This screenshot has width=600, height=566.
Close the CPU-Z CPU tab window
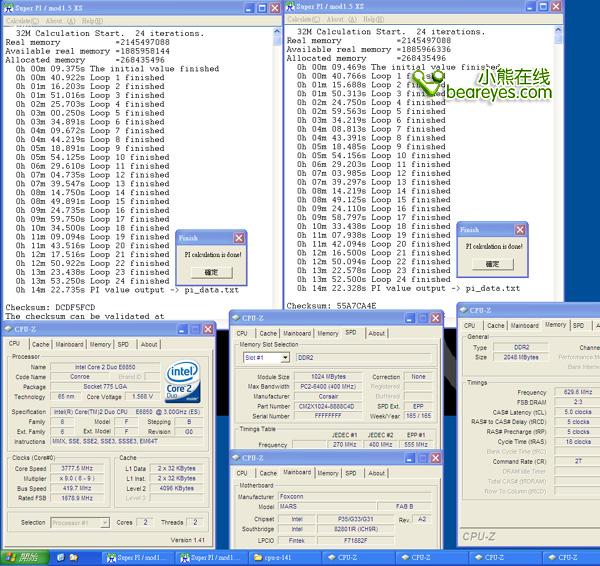pyautogui.click(x=208, y=329)
